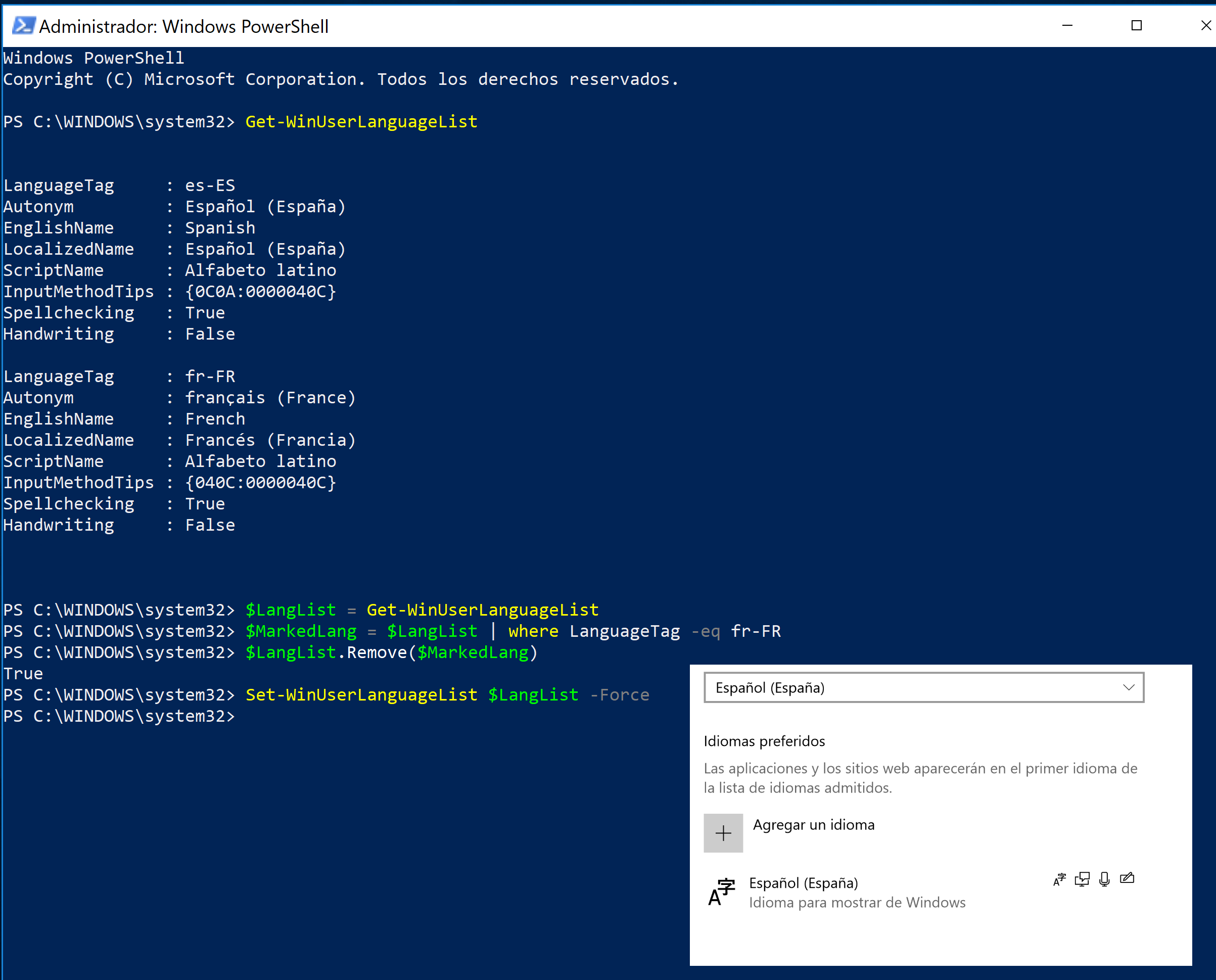Viewport: 1216px width, 980px height.
Task: Maximize the PowerShell window
Action: click(1137, 26)
